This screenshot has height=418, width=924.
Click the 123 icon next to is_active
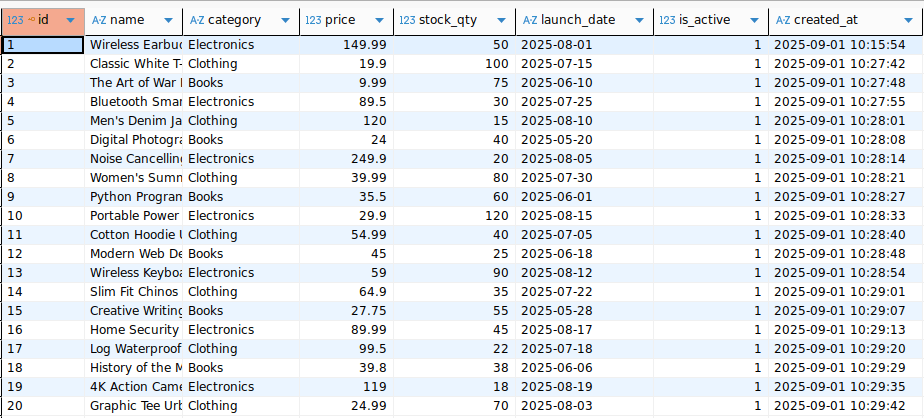[x=667, y=20]
